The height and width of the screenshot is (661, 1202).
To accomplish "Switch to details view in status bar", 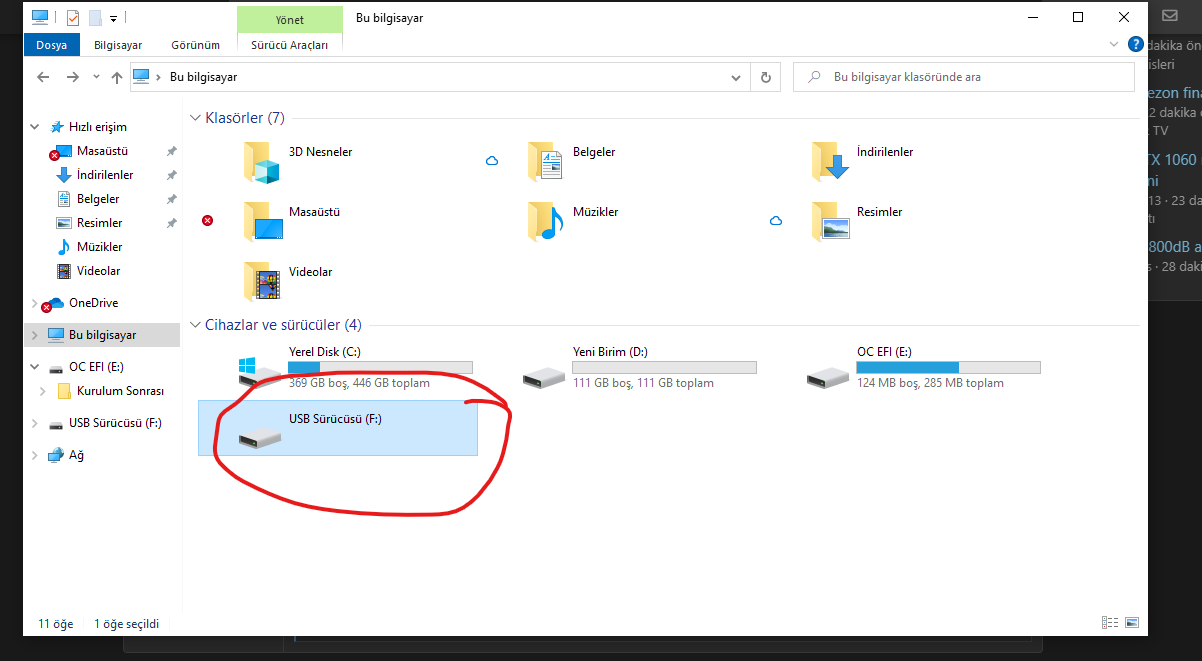I will [x=1109, y=622].
